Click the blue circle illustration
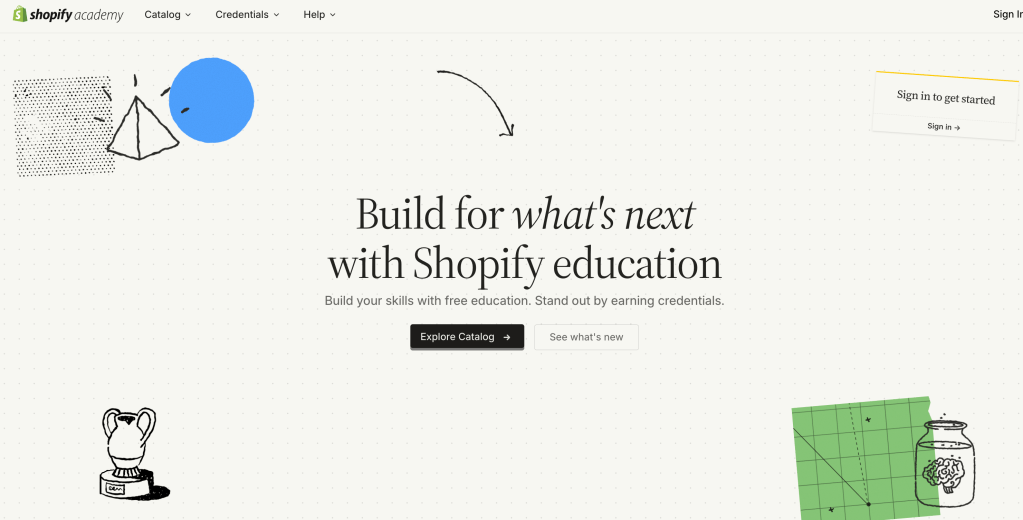 pyautogui.click(x=211, y=100)
